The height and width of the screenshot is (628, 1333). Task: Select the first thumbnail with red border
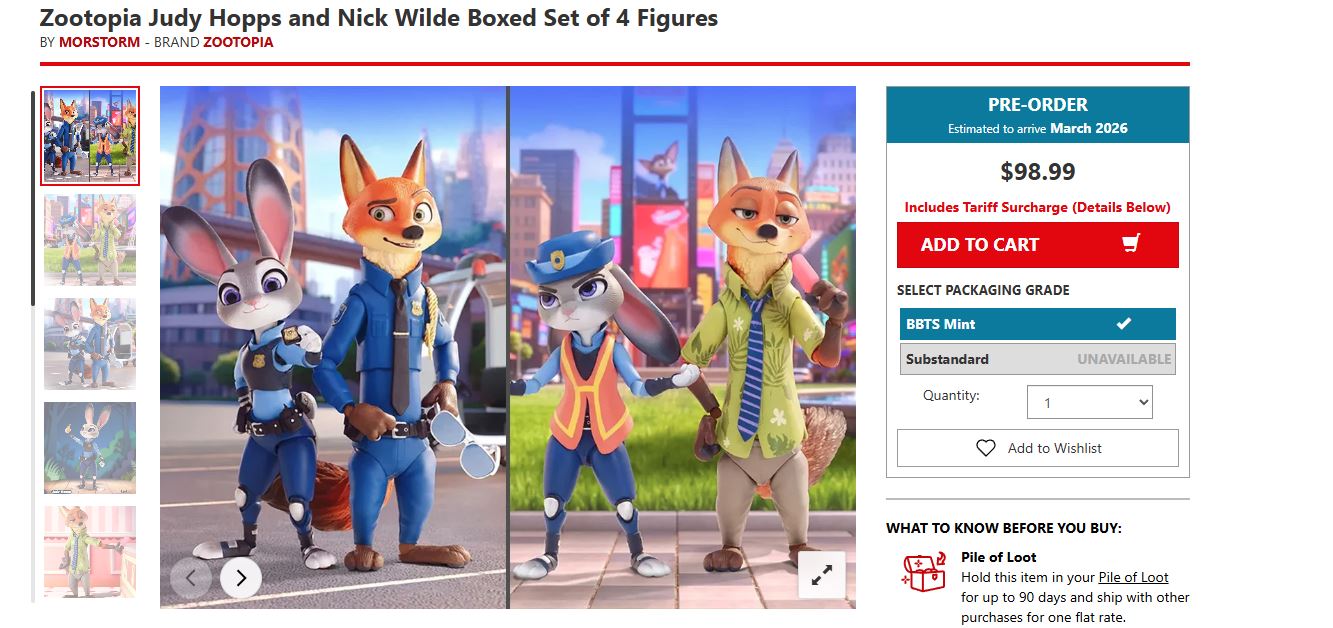tap(90, 136)
